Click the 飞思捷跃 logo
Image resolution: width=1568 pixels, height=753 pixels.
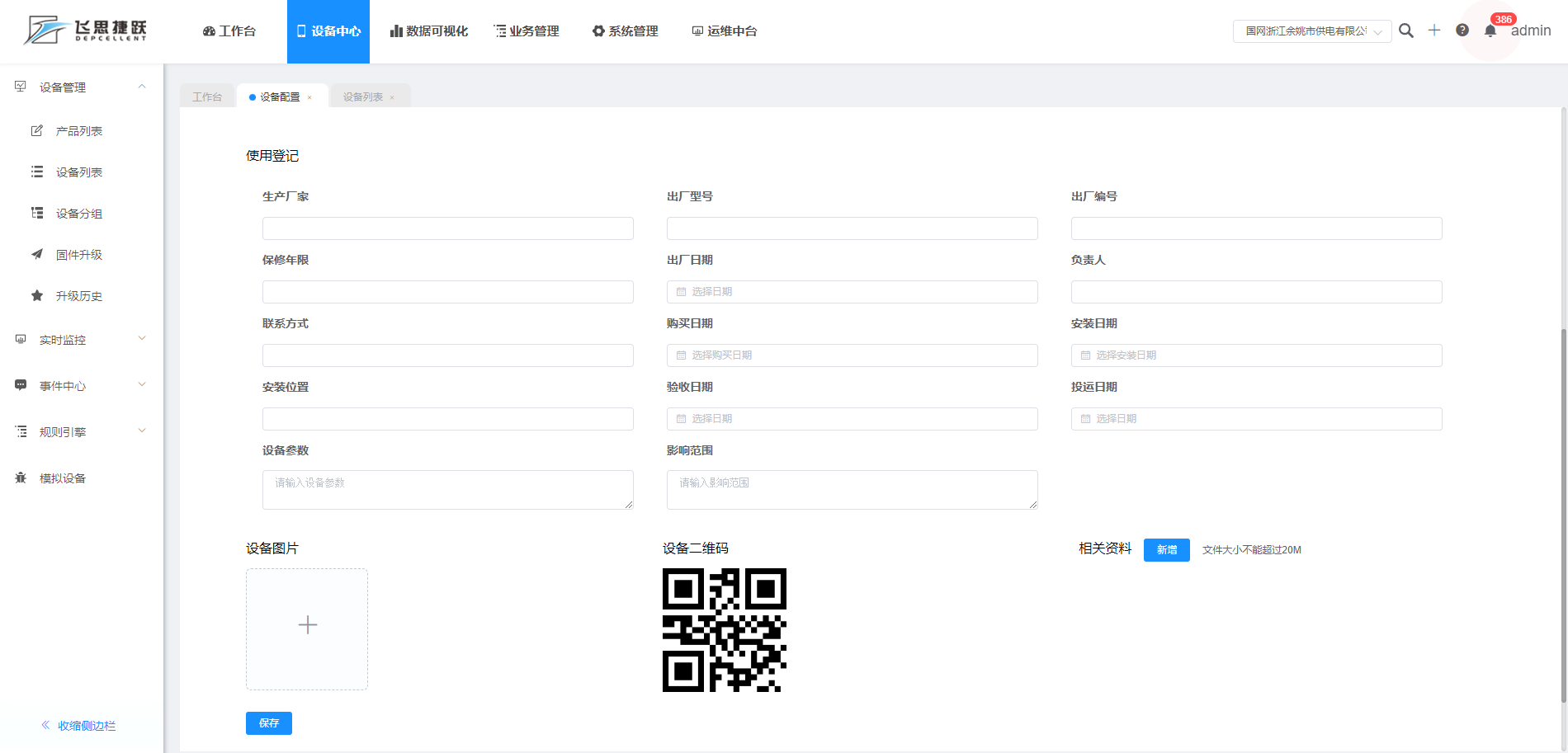coord(86,30)
